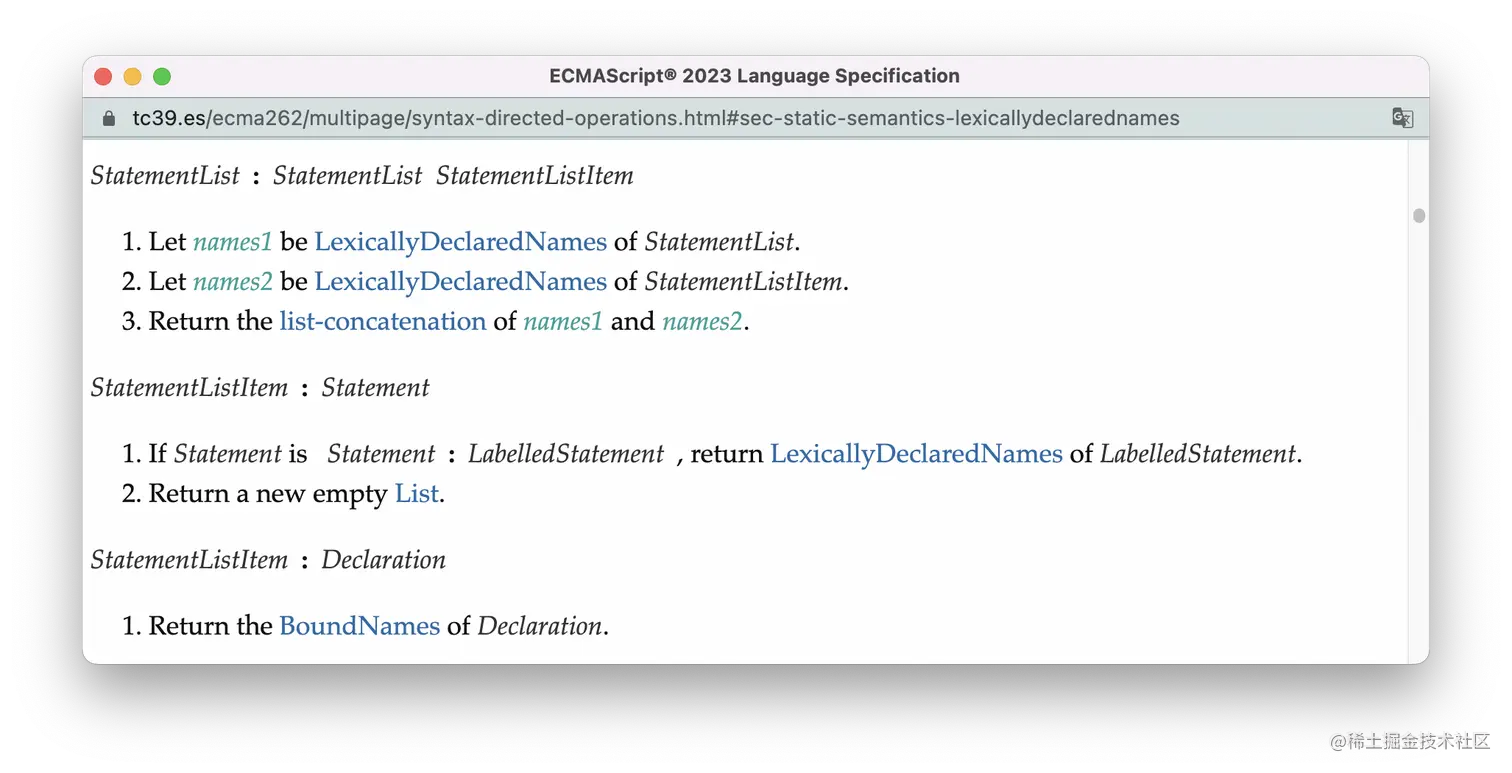Click variable names2 in 'Let names2 be'
This screenshot has width=1512, height=773.
click(x=232, y=282)
